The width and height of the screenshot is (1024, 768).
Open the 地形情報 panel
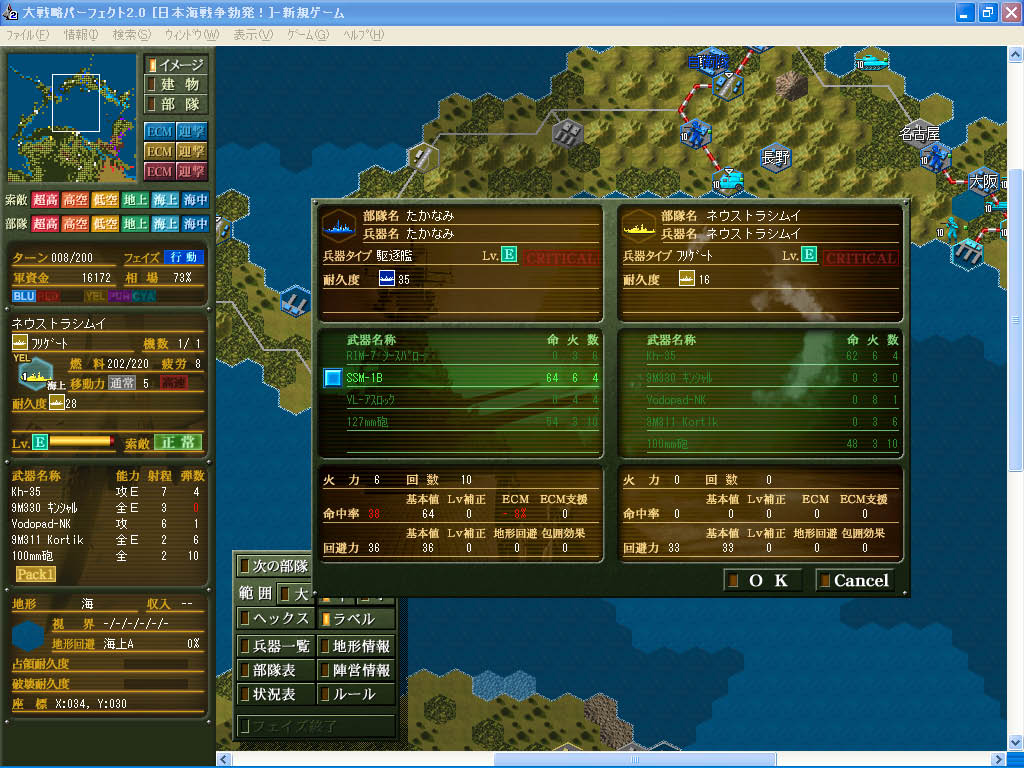[356, 646]
